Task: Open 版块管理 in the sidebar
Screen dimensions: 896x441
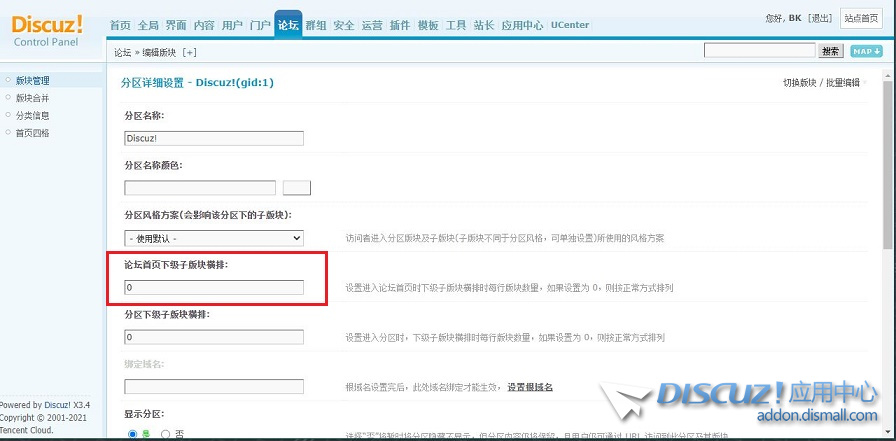Action: (33, 81)
